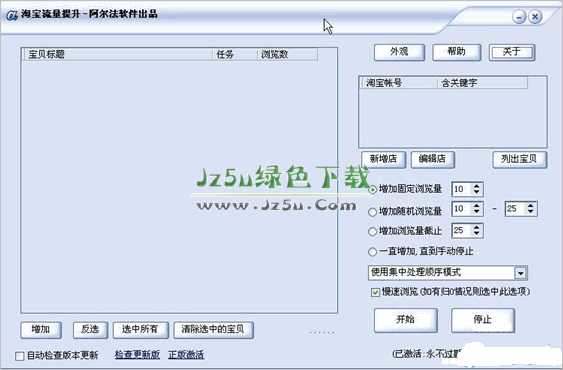Click the 增加 button below the list

[x=41, y=330]
